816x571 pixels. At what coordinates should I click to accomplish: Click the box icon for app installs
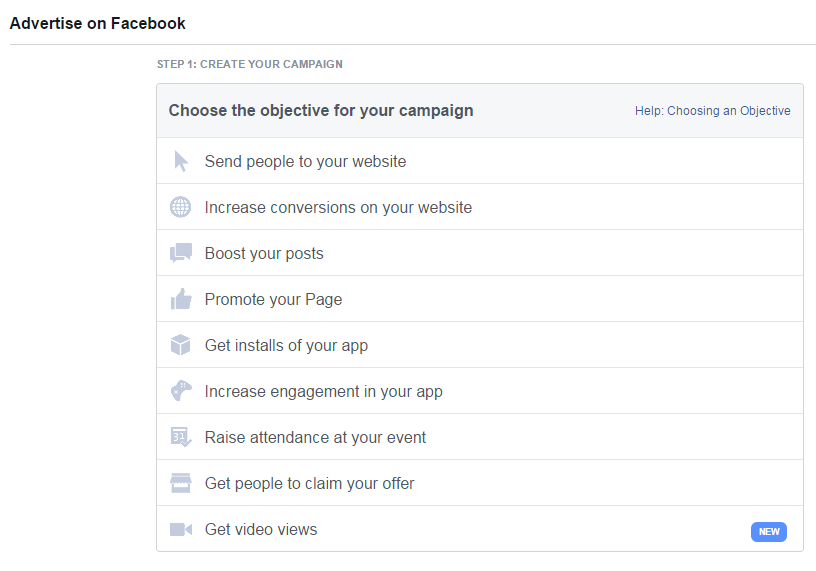(x=180, y=345)
